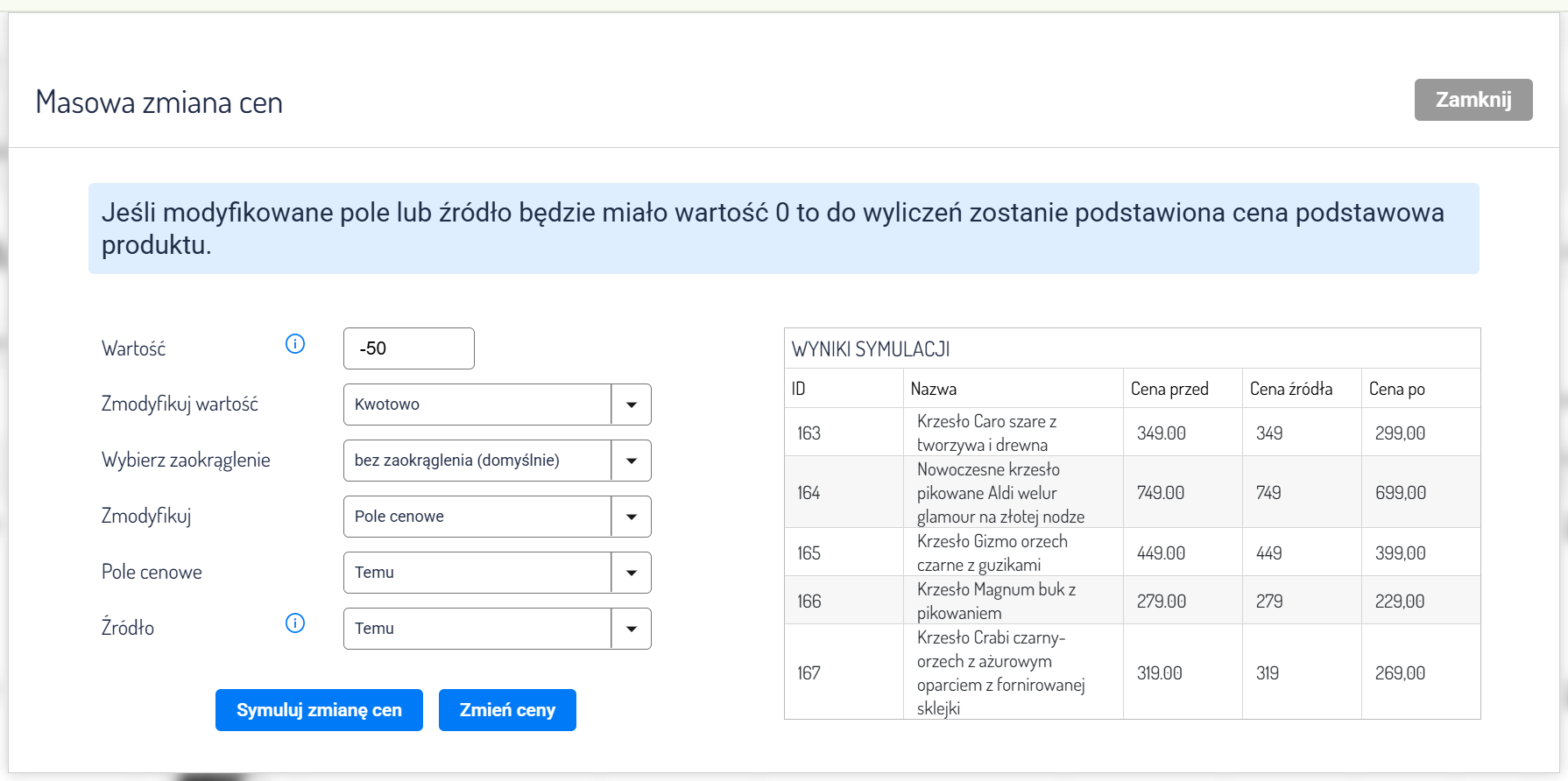The width and height of the screenshot is (1568, 781).
Task: Click the Krzesło Magnum buk product name
Action: click(996, 601)
